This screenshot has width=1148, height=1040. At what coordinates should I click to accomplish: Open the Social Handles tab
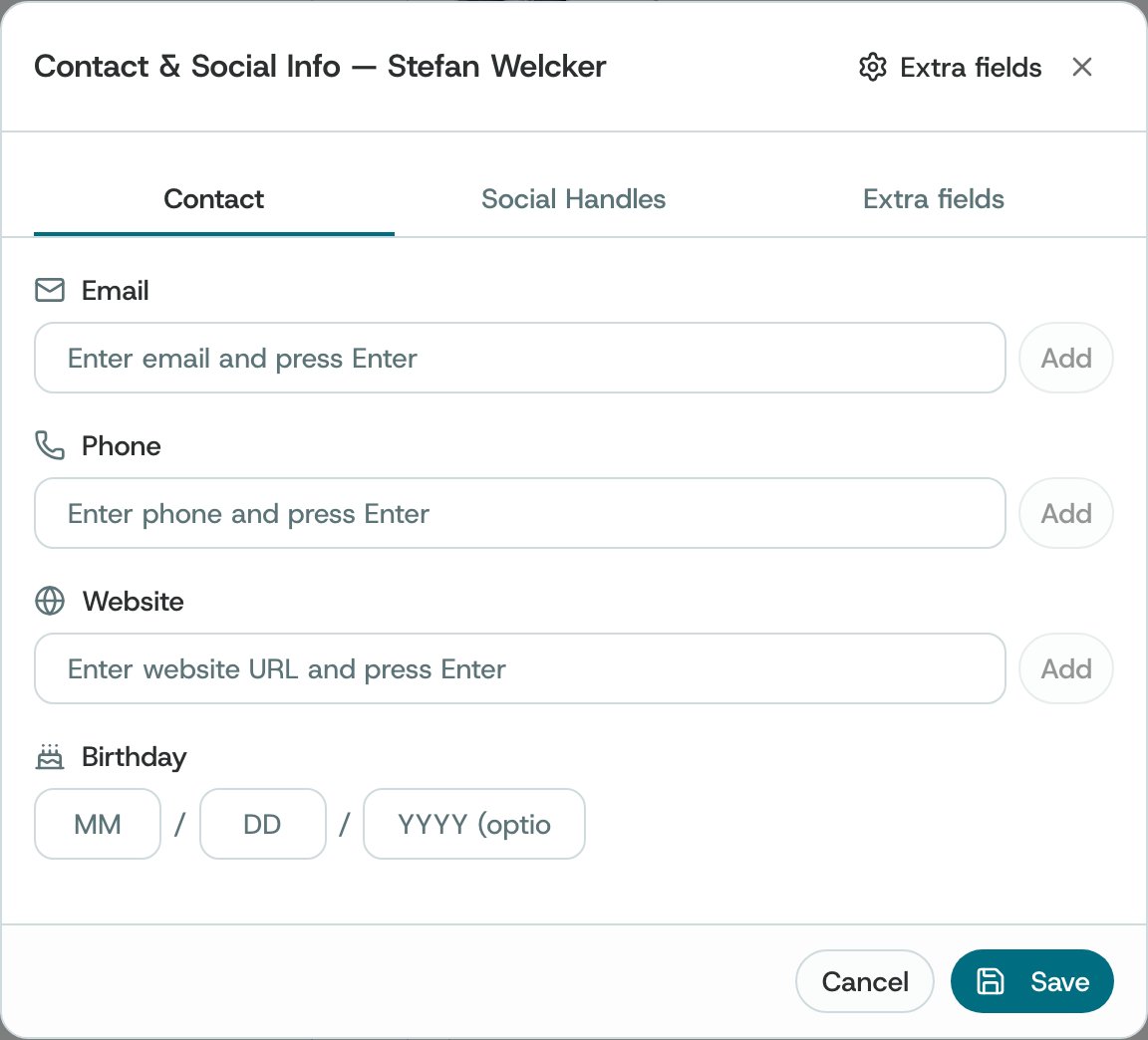[x=573, y=199]
